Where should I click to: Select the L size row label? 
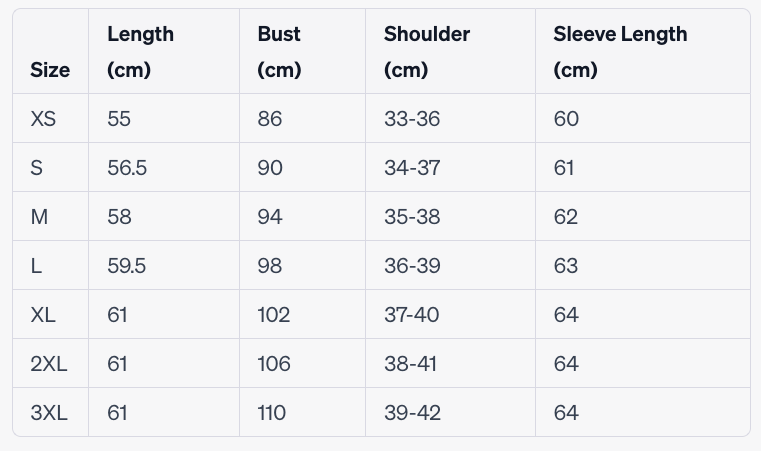[x=37, y=266]
